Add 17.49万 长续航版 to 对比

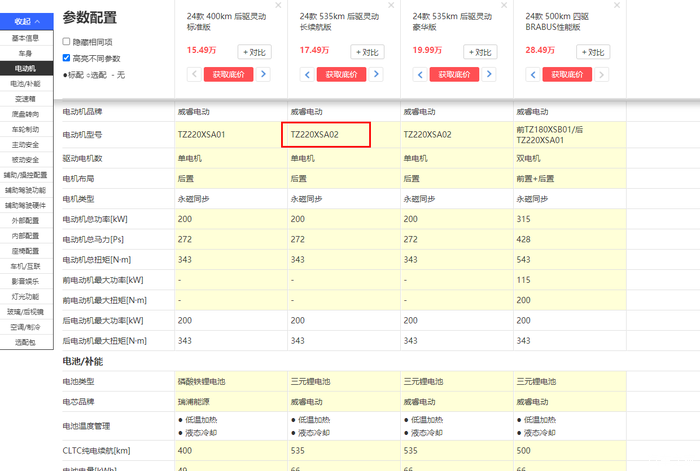[367, 51]
